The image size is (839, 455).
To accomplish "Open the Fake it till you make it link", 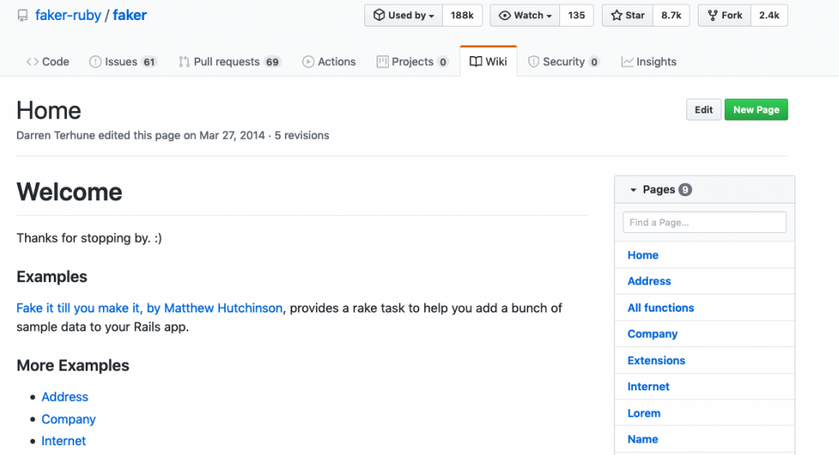I will click(149, 308).
